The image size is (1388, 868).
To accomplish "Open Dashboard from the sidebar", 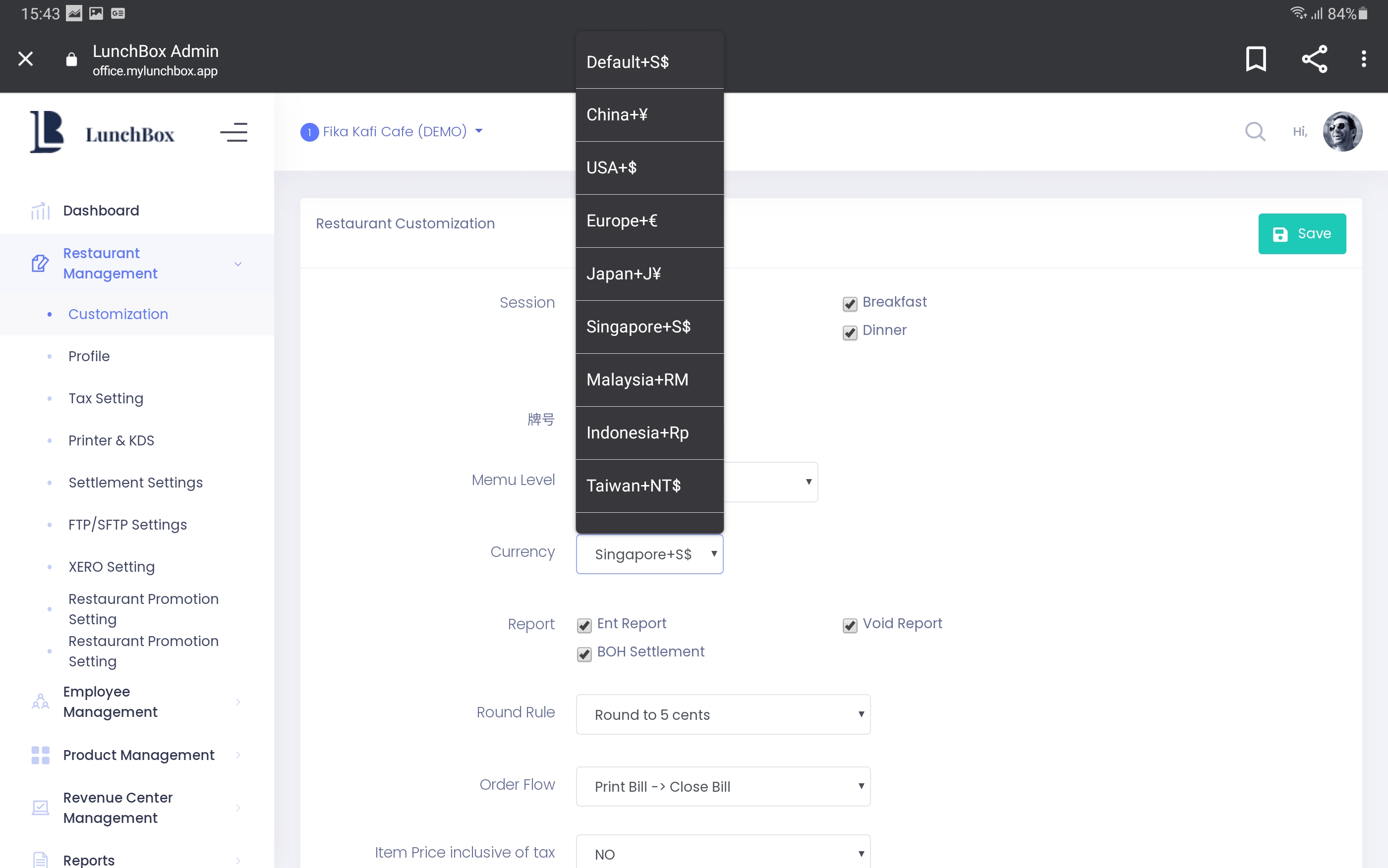I will [101, 211].
